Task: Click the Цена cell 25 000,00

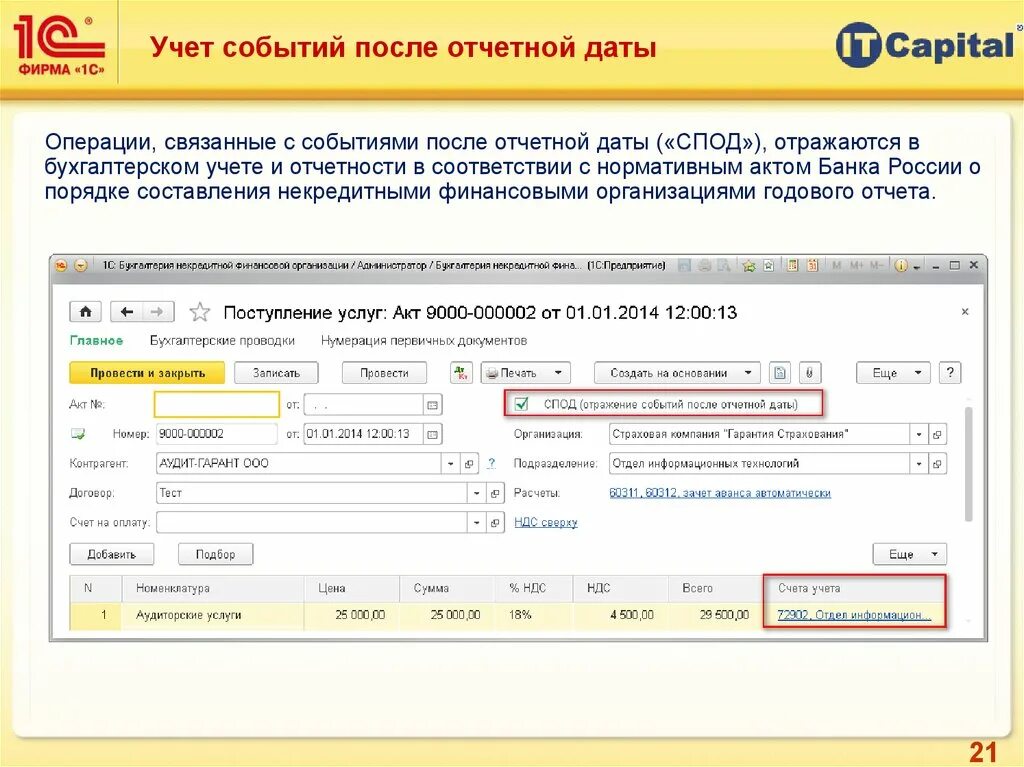Action: [352, 615]
